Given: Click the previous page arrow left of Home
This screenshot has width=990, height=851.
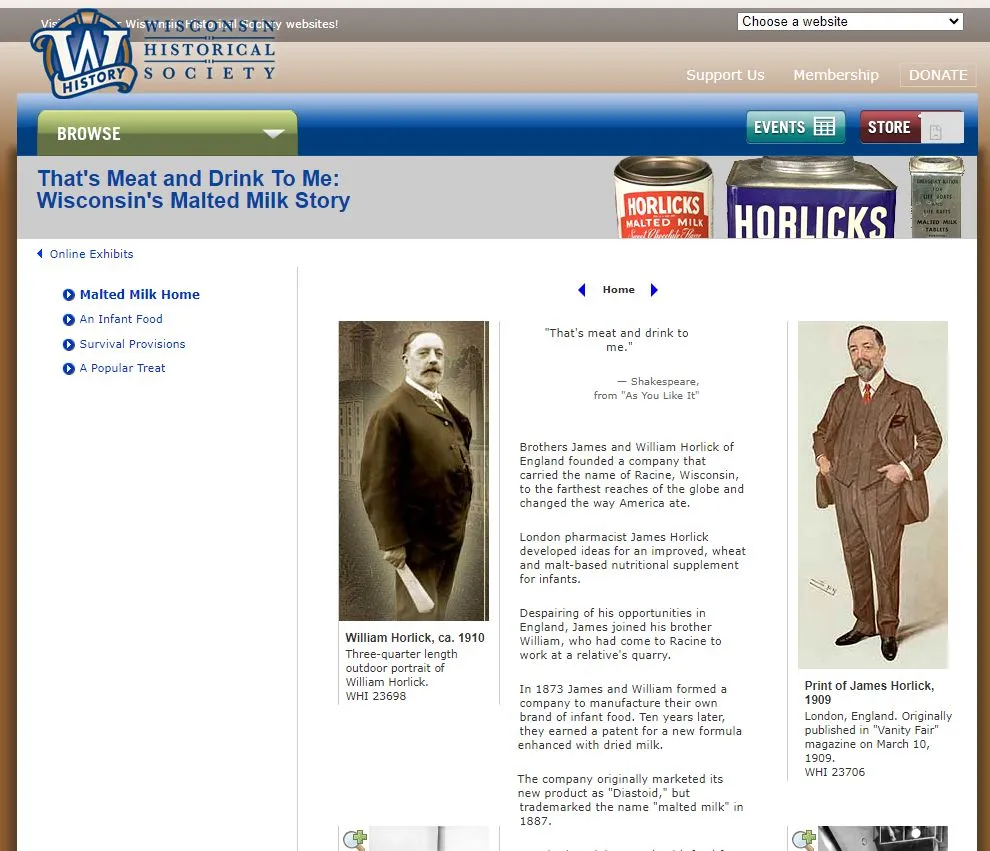Looking at the screenshot, I should [581, 290].
